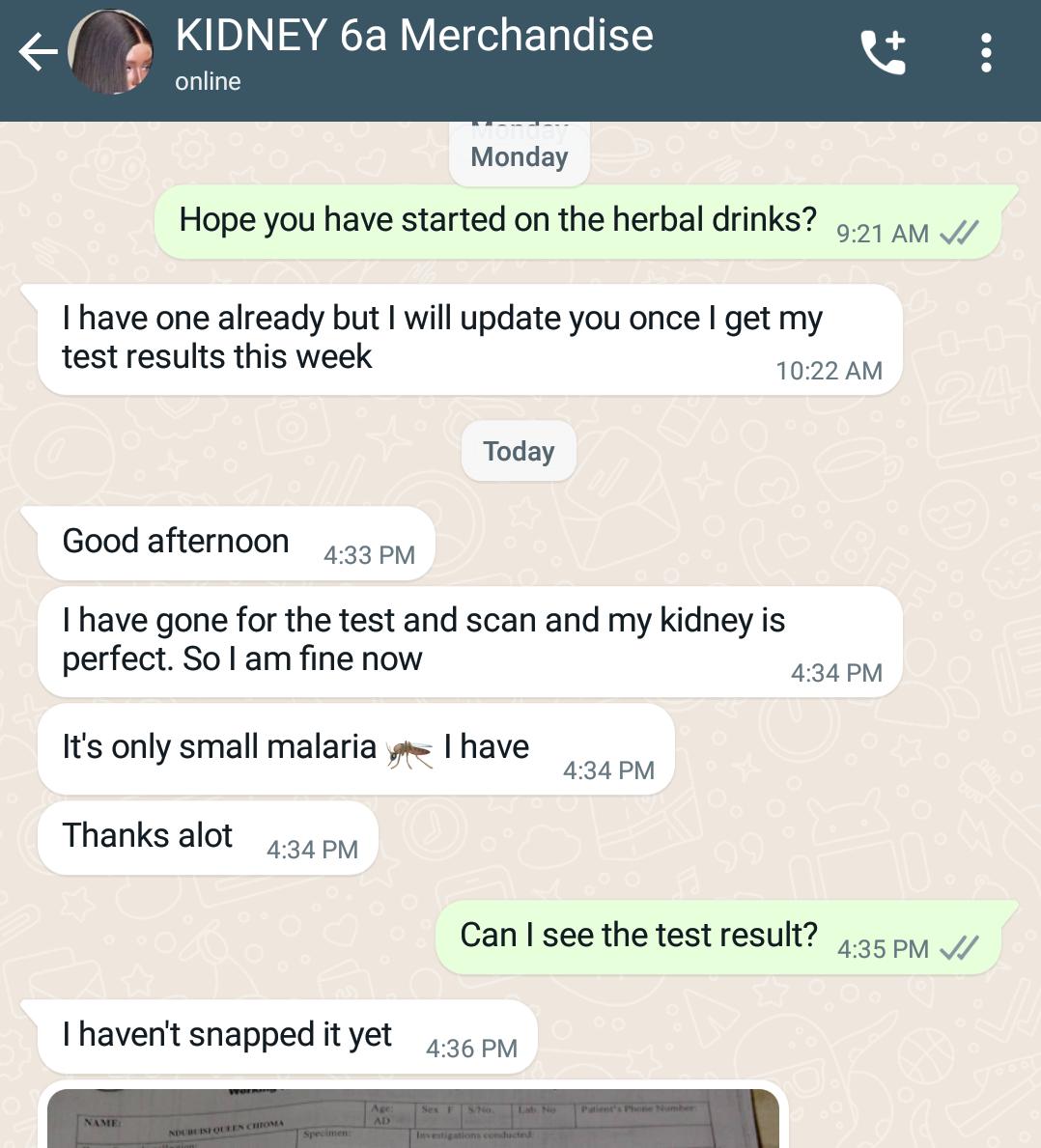
Task: Open the test result photo attachment
Action: click(413, 1117)
